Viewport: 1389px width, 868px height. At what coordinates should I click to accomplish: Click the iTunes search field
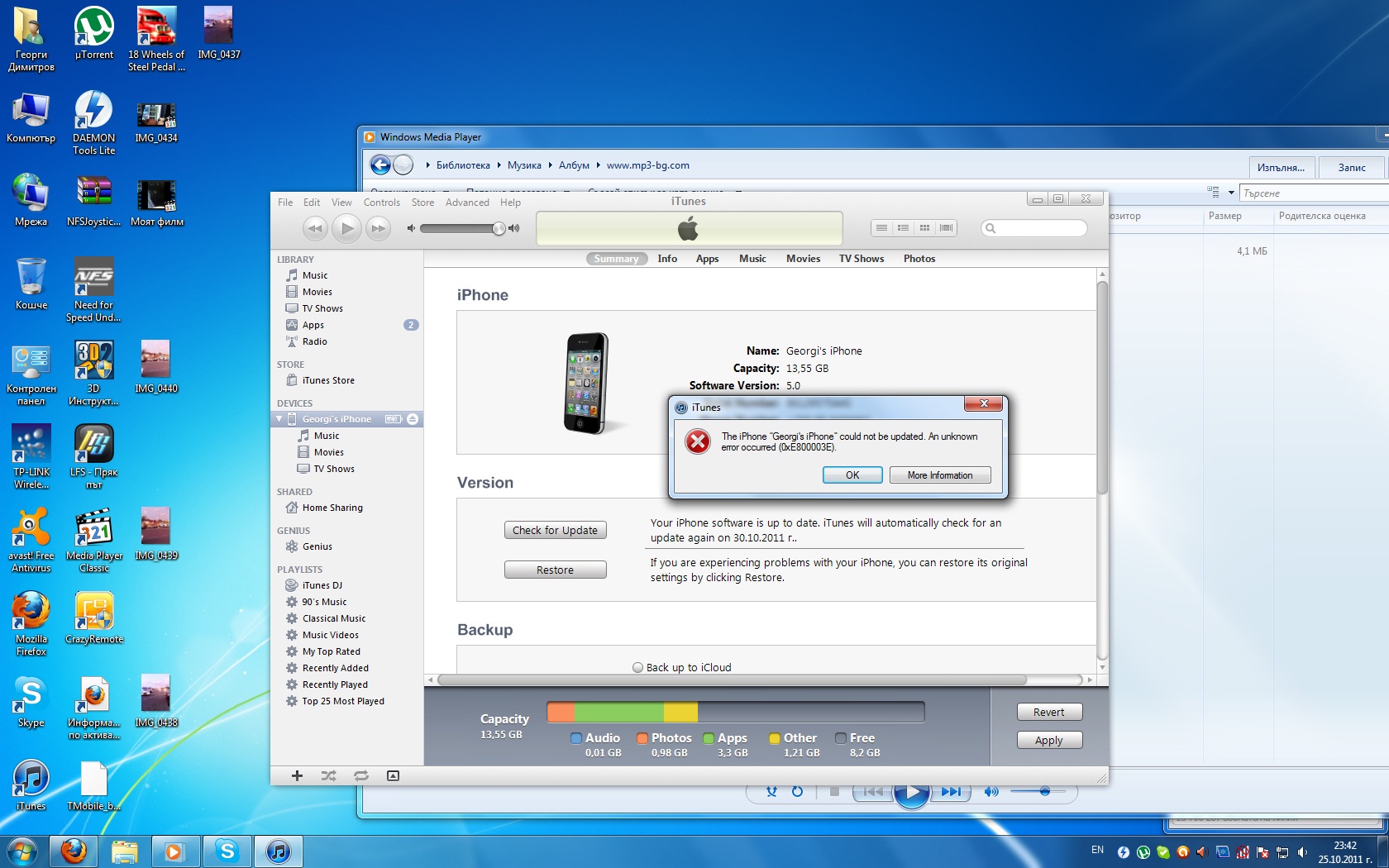point(1033,228)
